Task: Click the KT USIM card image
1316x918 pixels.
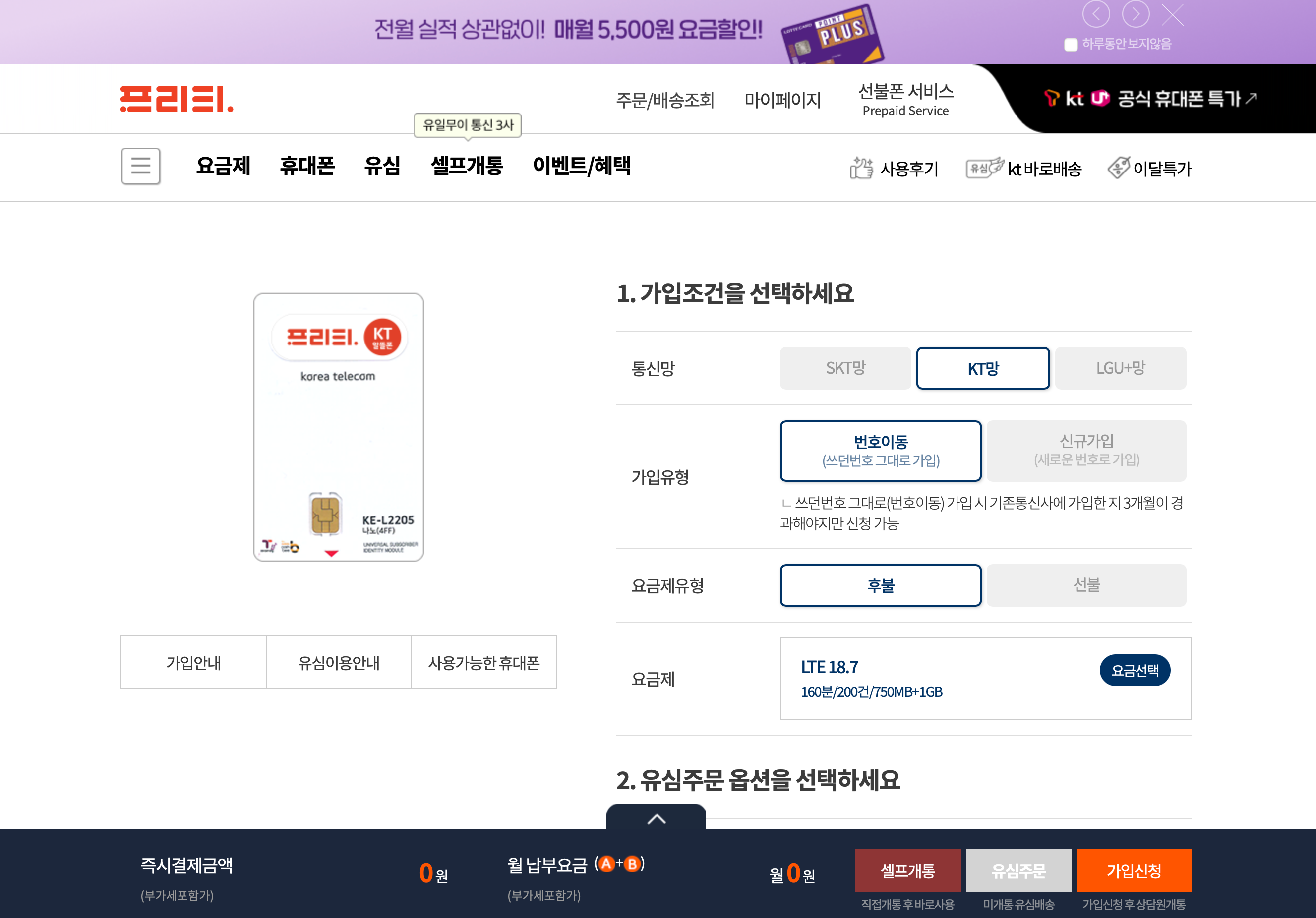Action: [338, 427]
